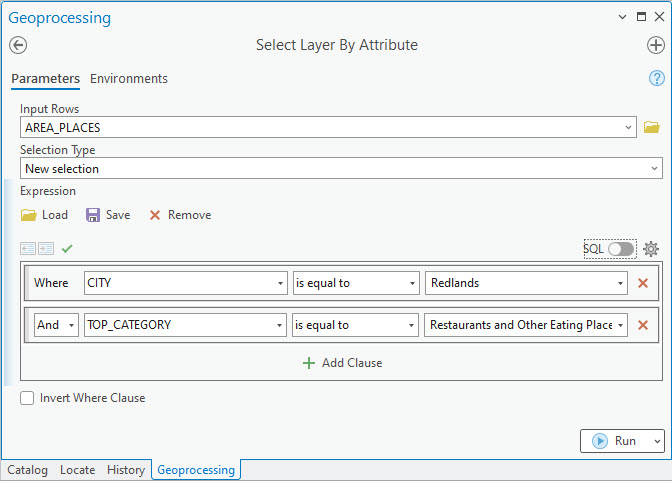The height and width of the screenshot is (481, 672).
Task: Toggle the SQL mode switch
Action: (x=620, y=249)
